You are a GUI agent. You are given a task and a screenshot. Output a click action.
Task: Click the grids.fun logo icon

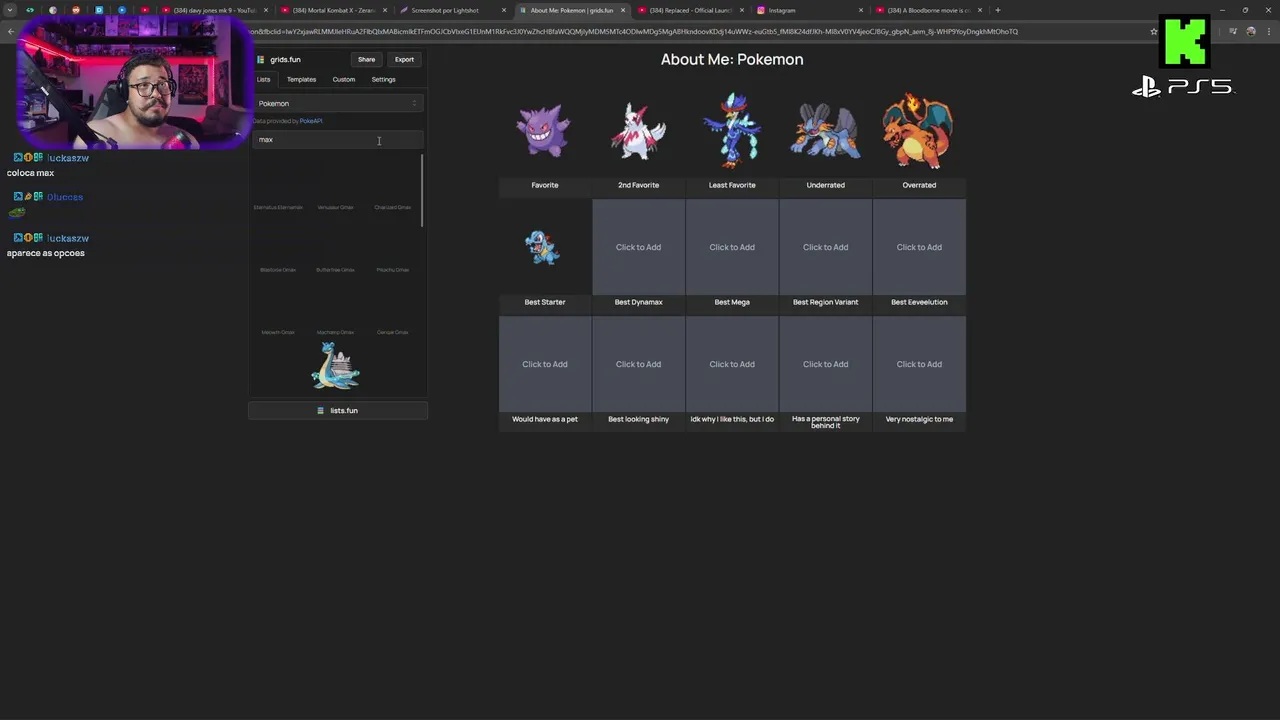[x=261, y=59]
